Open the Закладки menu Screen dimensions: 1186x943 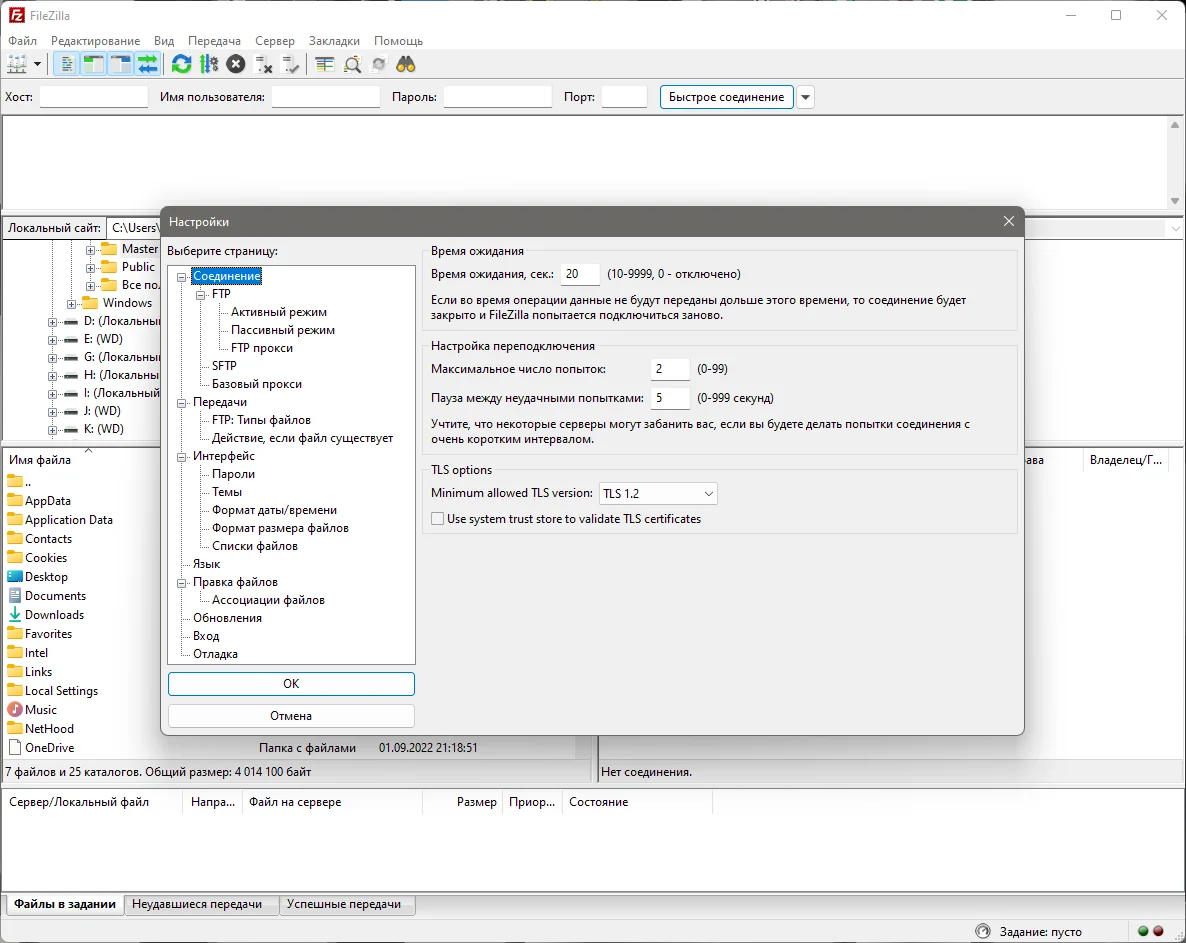click(x=334, y=41)
